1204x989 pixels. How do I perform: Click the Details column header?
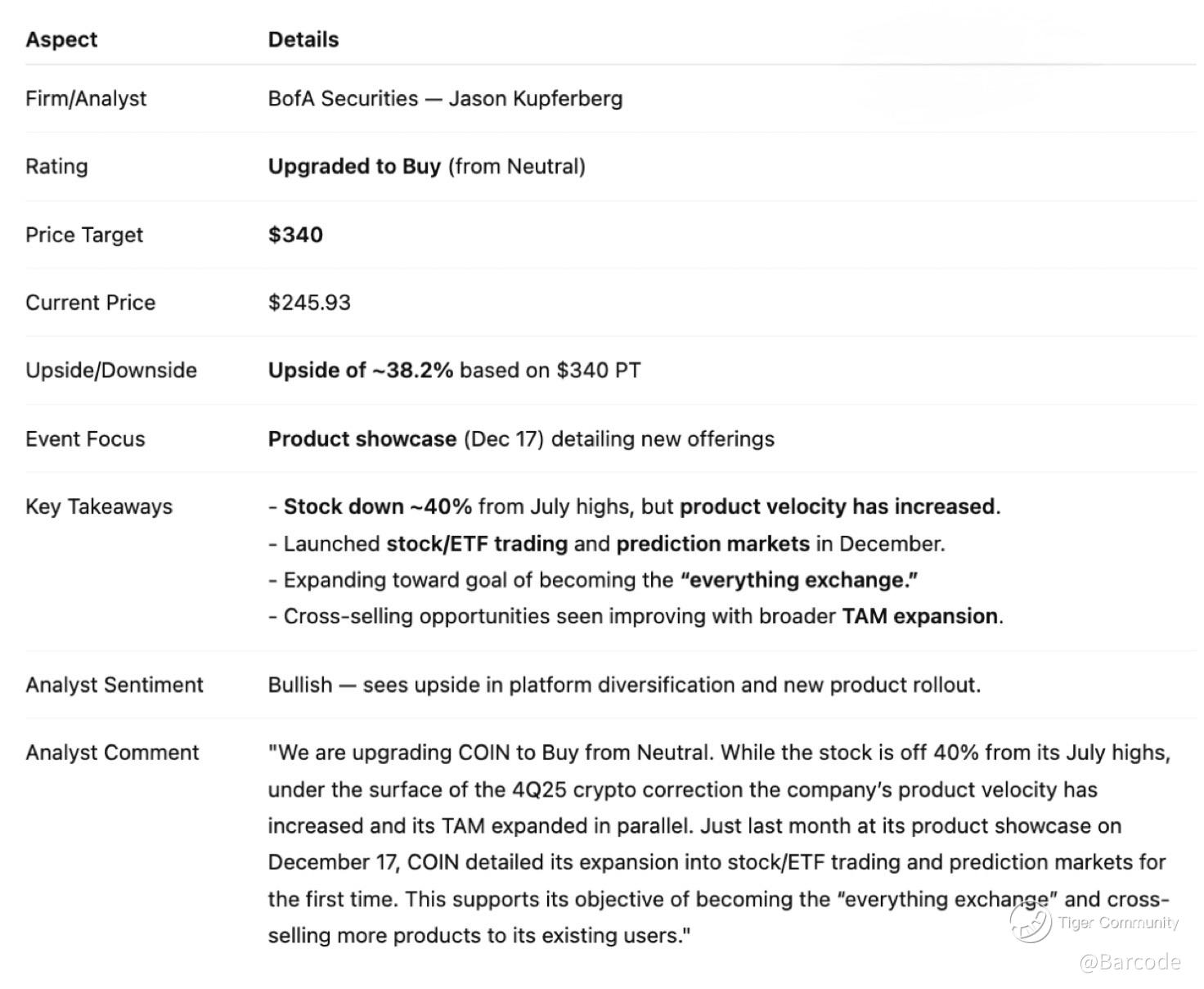303,39
